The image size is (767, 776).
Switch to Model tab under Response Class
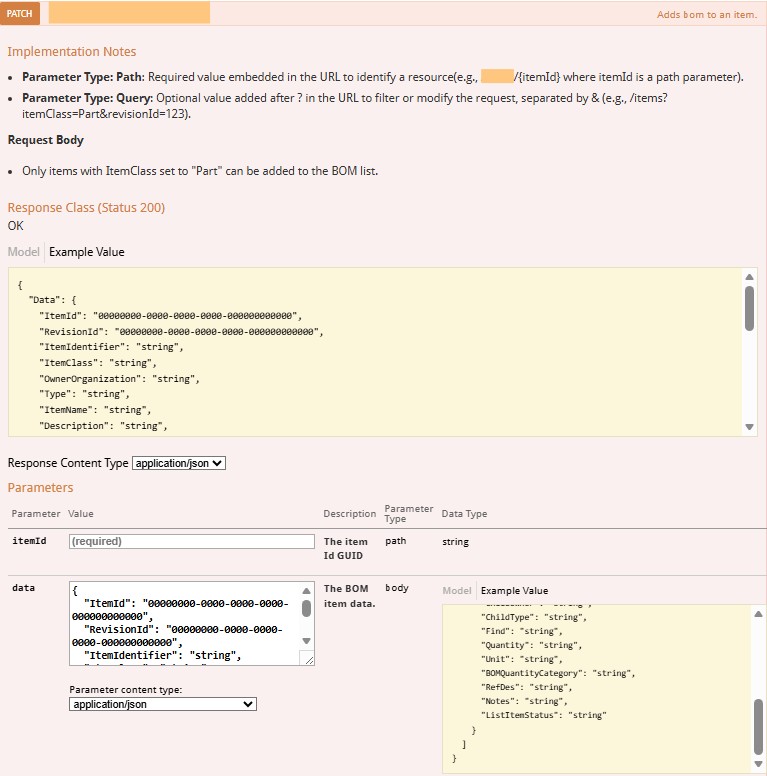pos(24,252)
